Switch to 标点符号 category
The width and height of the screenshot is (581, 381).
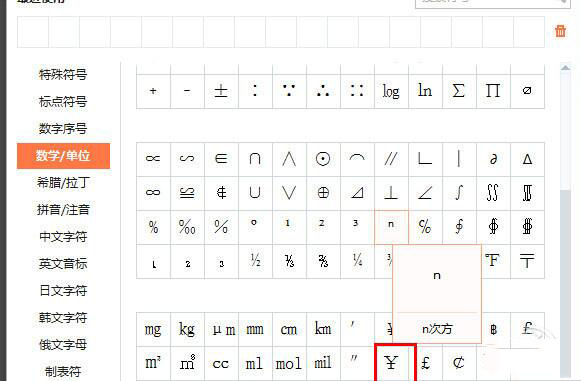coord(63,102)
